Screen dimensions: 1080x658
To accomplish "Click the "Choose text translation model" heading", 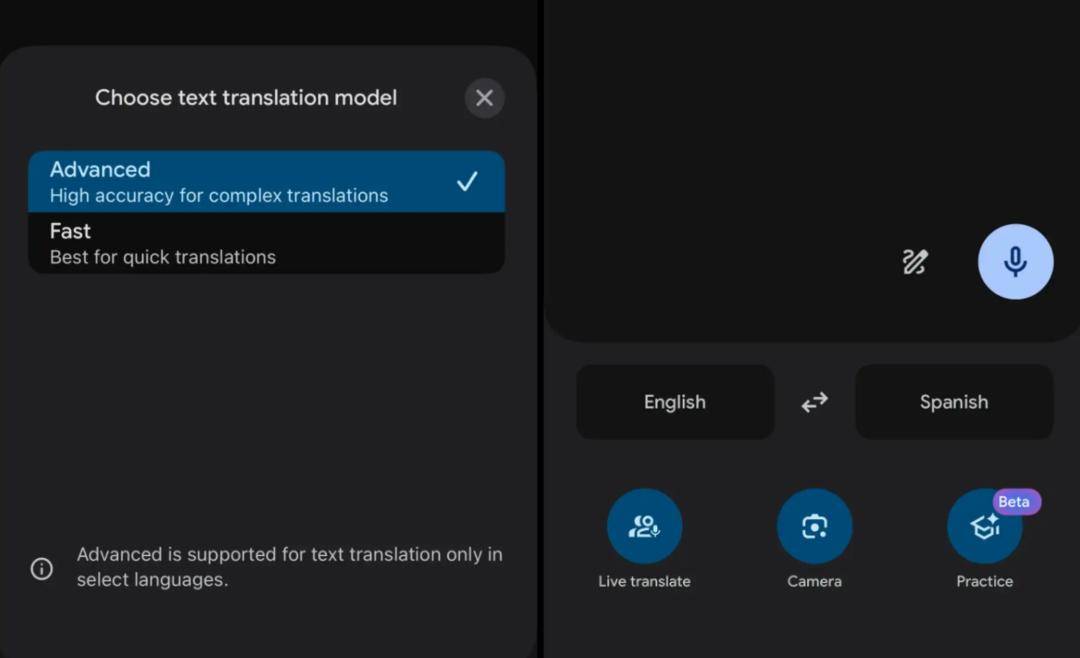I will [x=246, y=98].
